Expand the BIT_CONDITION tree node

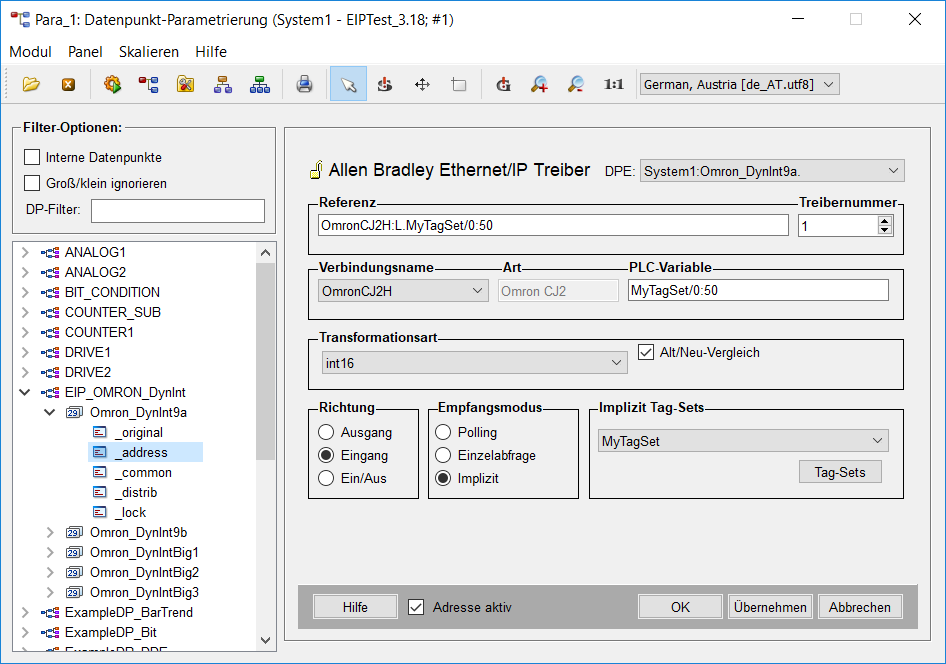click(x=25, y=292)
